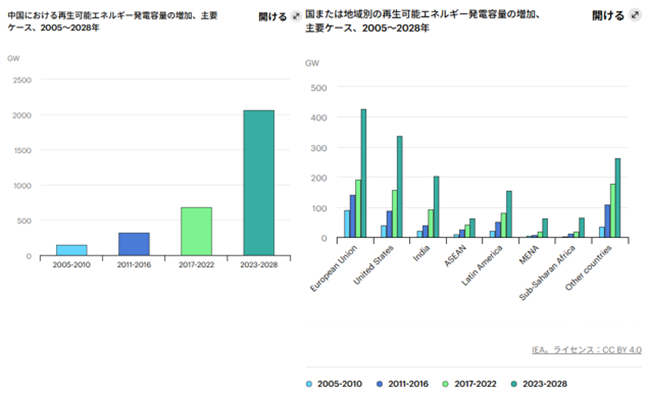
Task: Click United States 2023-2028 bar
Action: (400, 187)
